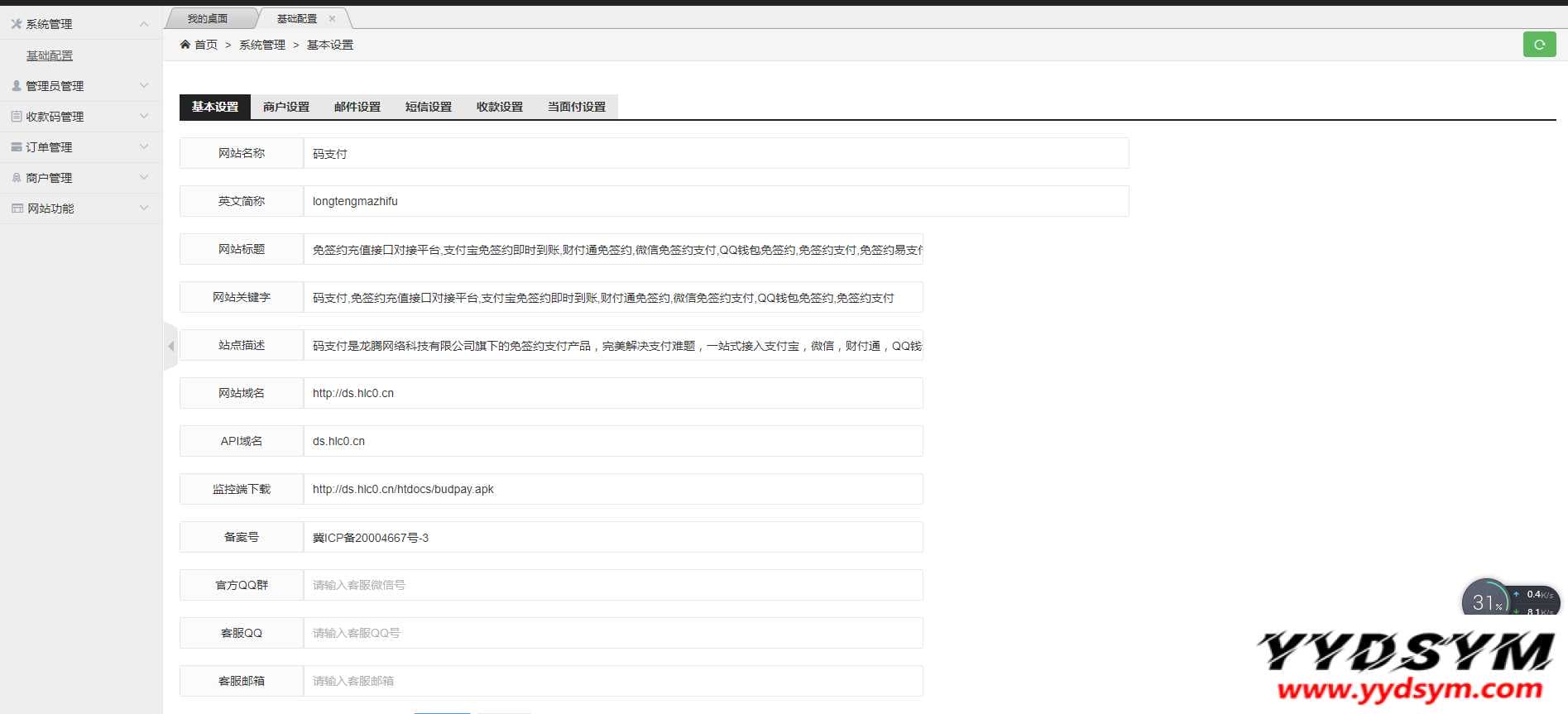The width and height of the screenshot is (1568, 714).
Task: Click the API域名 input field
Action: 613,441
